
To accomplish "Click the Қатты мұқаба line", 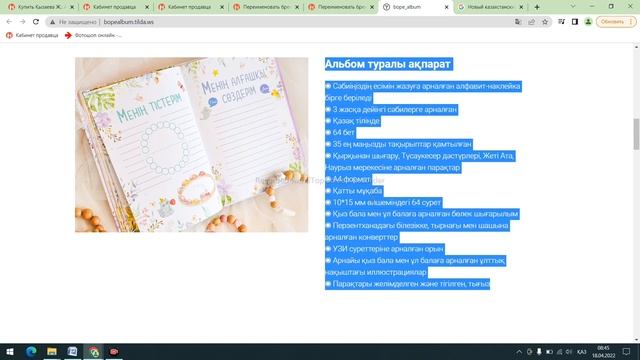I will click(354, 191).
